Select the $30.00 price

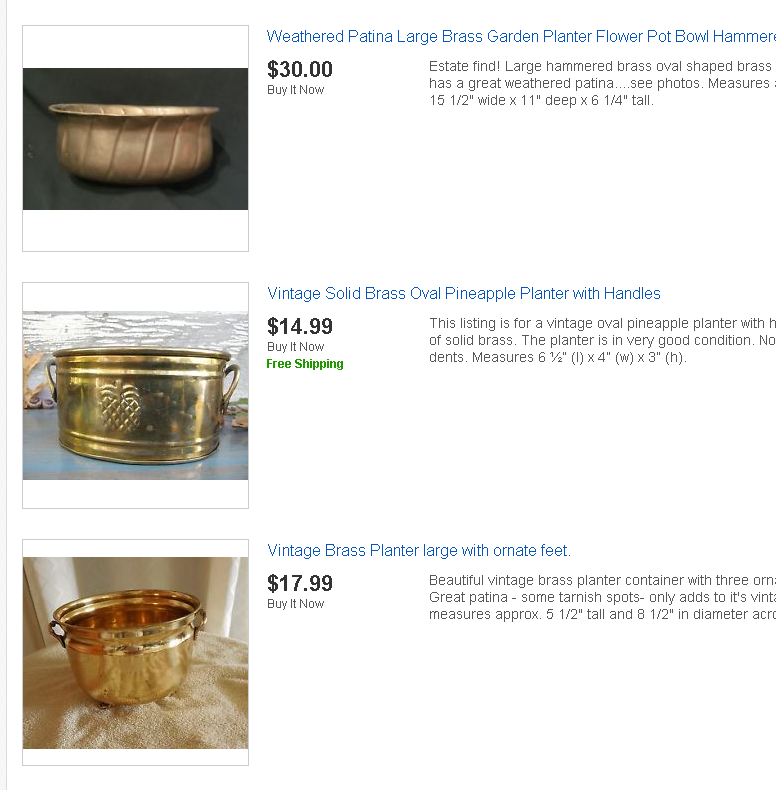coord(300,70)
